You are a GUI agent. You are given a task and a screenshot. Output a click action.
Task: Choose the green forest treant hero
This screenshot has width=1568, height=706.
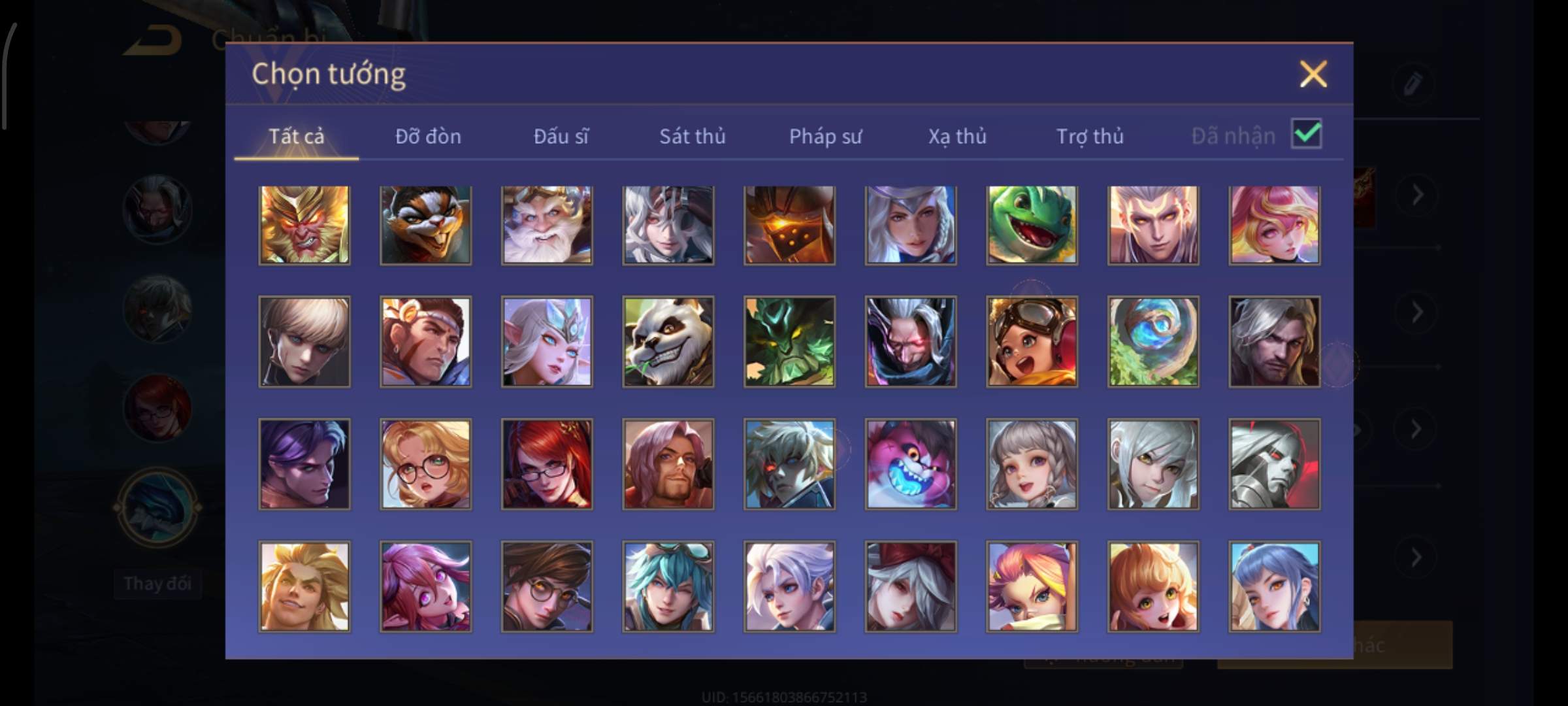tap(789, 341)
